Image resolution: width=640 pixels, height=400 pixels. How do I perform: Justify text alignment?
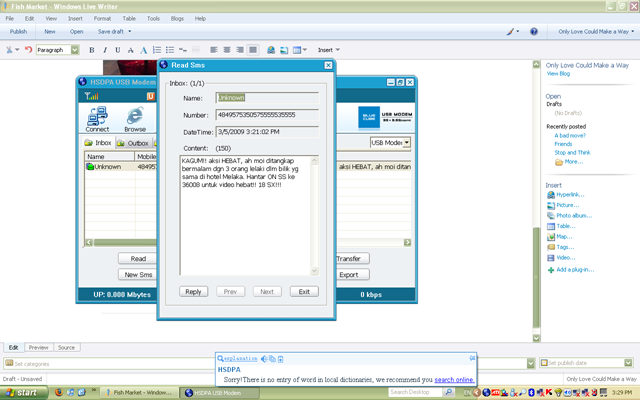click(253, 50)
